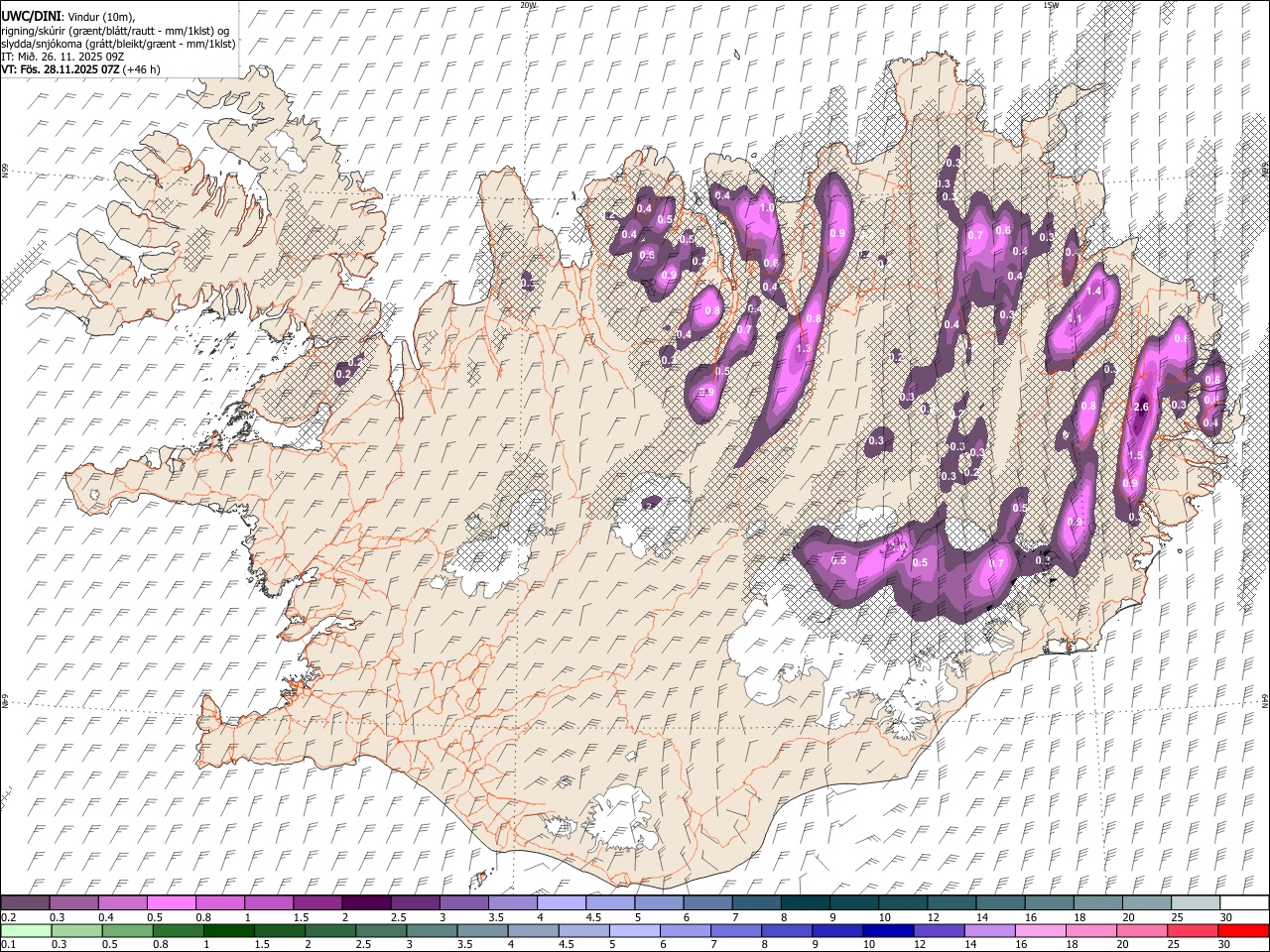The width and height of the screenshot is (1270, 952).
Task: Click the valid time 'VT: Fös. 28.11.2025 07Z'
Action: click(x=61, y=69)
